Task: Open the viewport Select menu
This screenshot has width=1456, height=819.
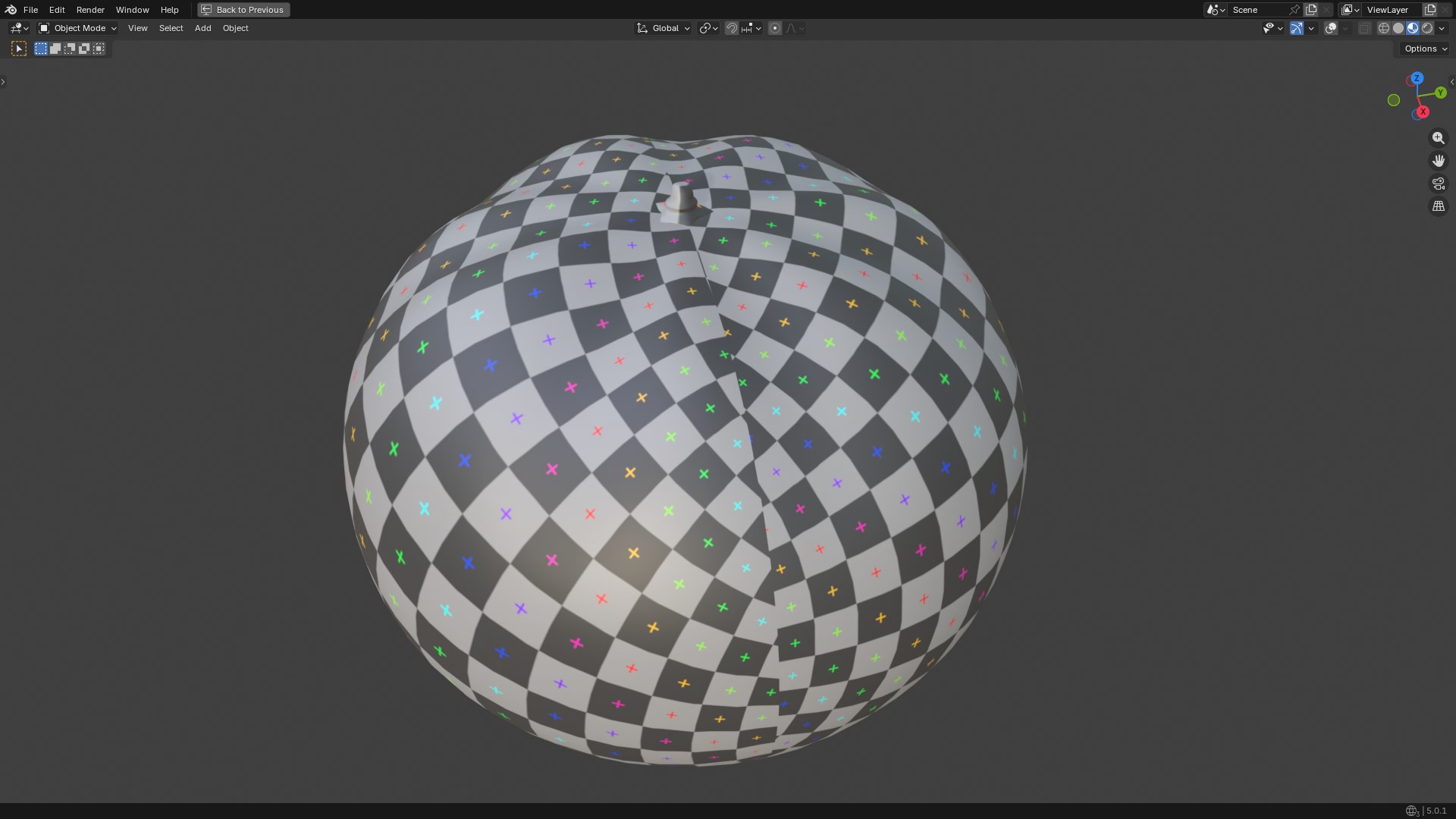Action: point(171,28)
